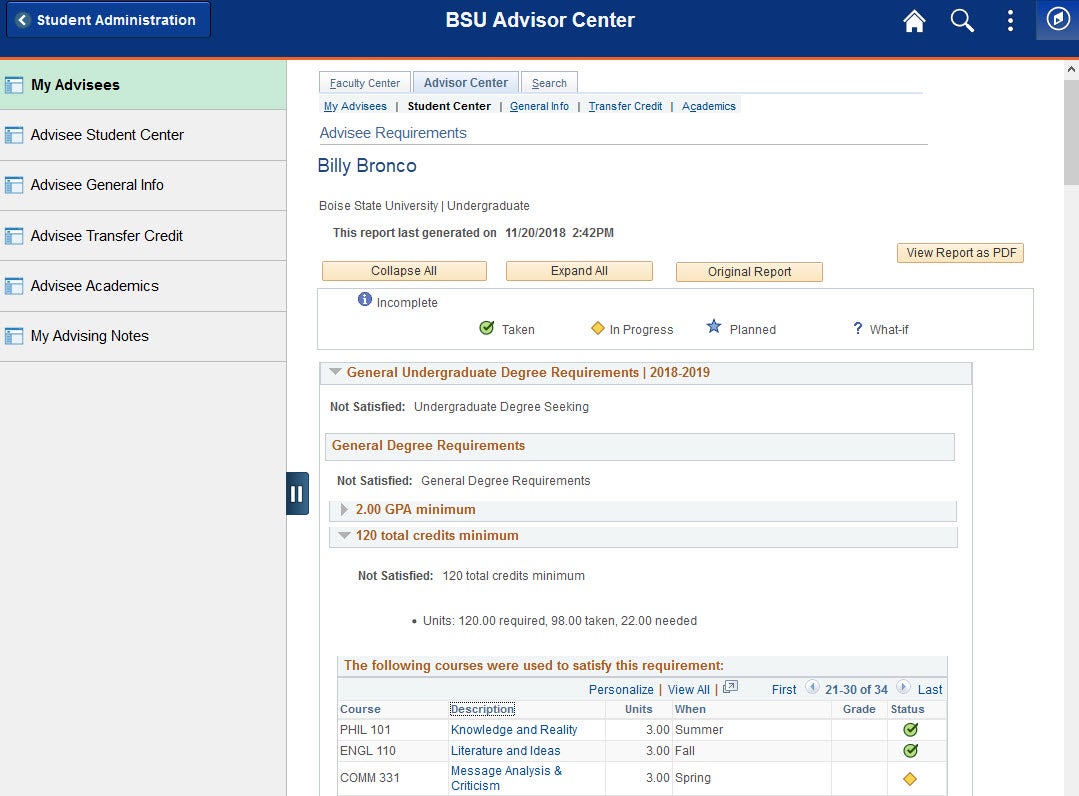Open the Transfer Credit sub-tab link
Viewport: 1079px width, 796px height.
tap(626, 106)
